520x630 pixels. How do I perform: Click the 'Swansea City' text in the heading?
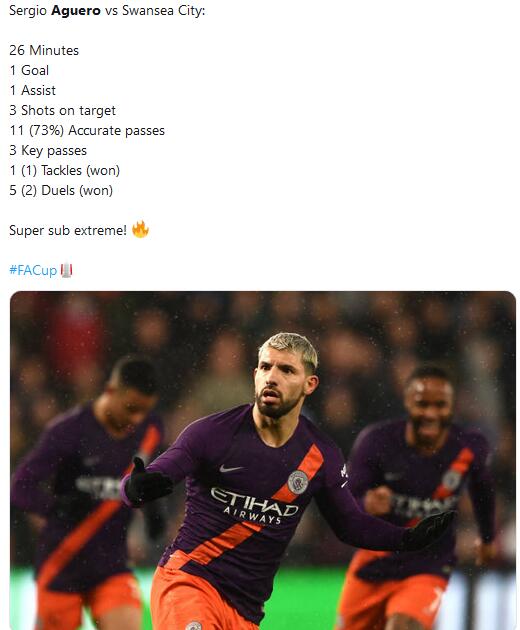[x=162, y=10]
